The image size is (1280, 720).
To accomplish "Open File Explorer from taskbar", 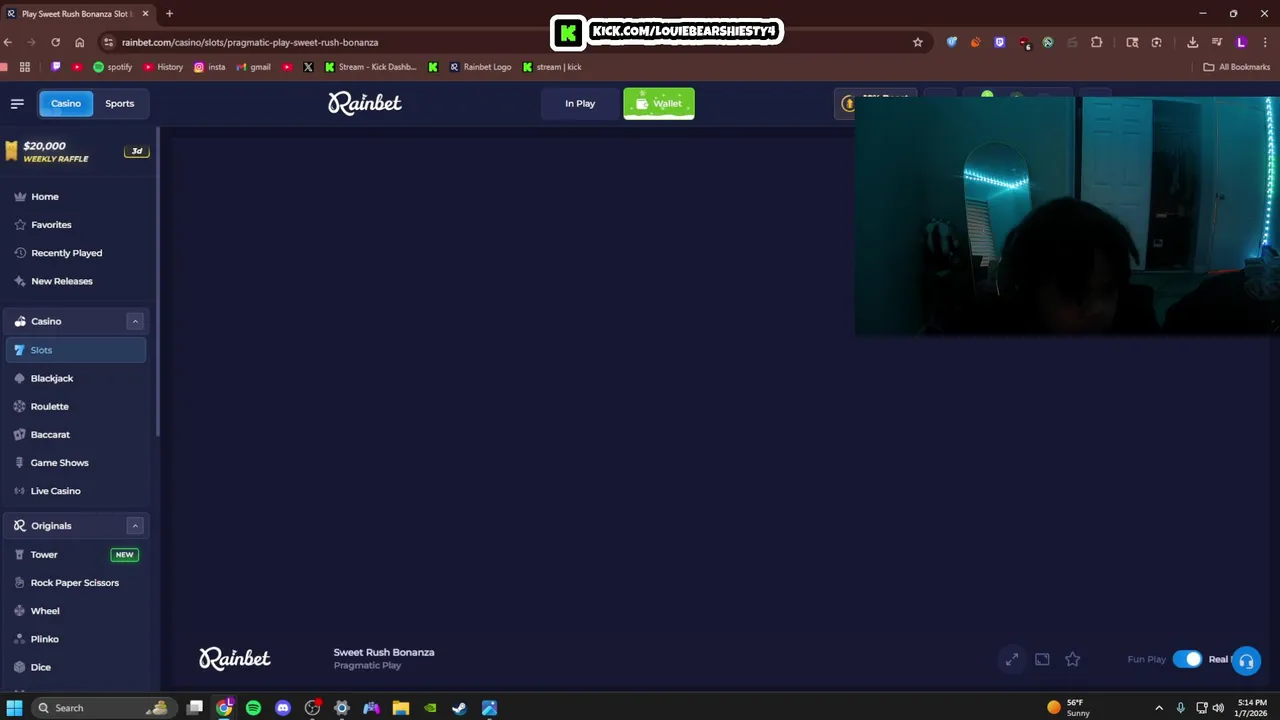I will 400,708.
